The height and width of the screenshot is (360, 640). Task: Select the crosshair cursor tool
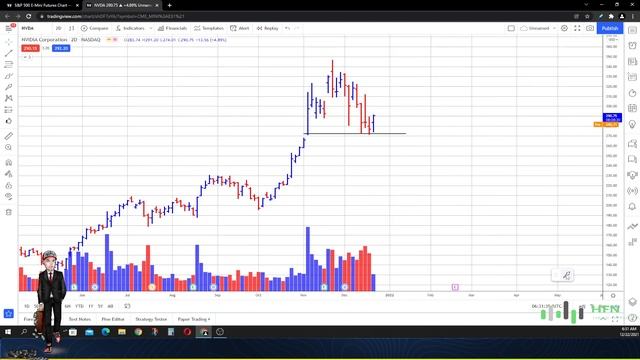tap(9, 42)
